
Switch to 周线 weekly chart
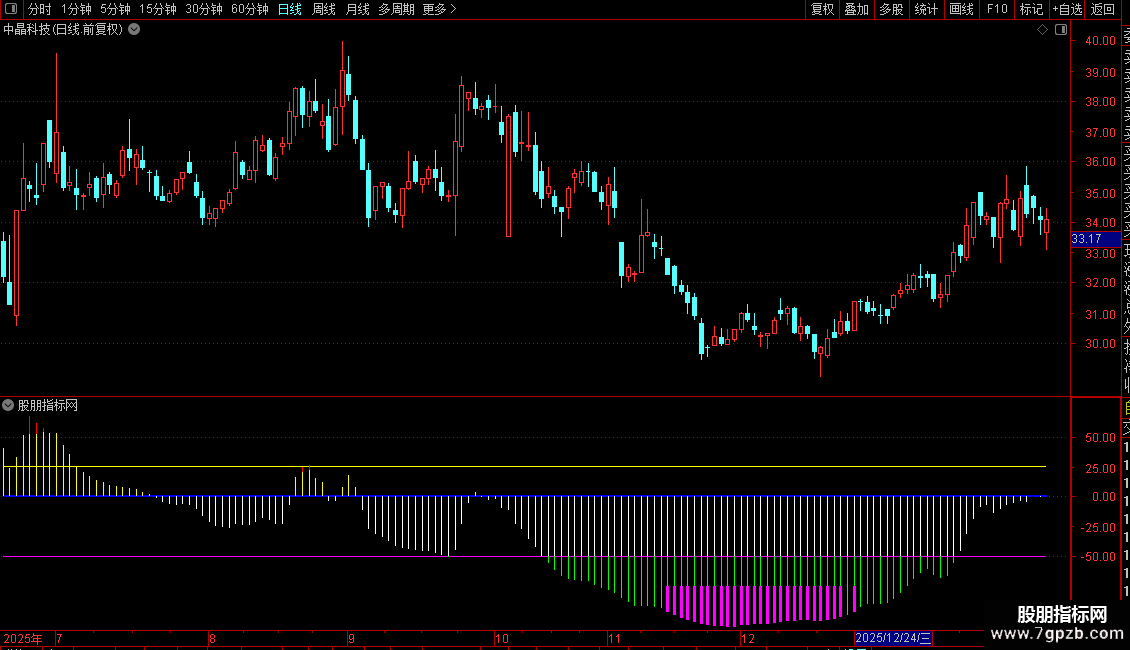pos(324,9)
